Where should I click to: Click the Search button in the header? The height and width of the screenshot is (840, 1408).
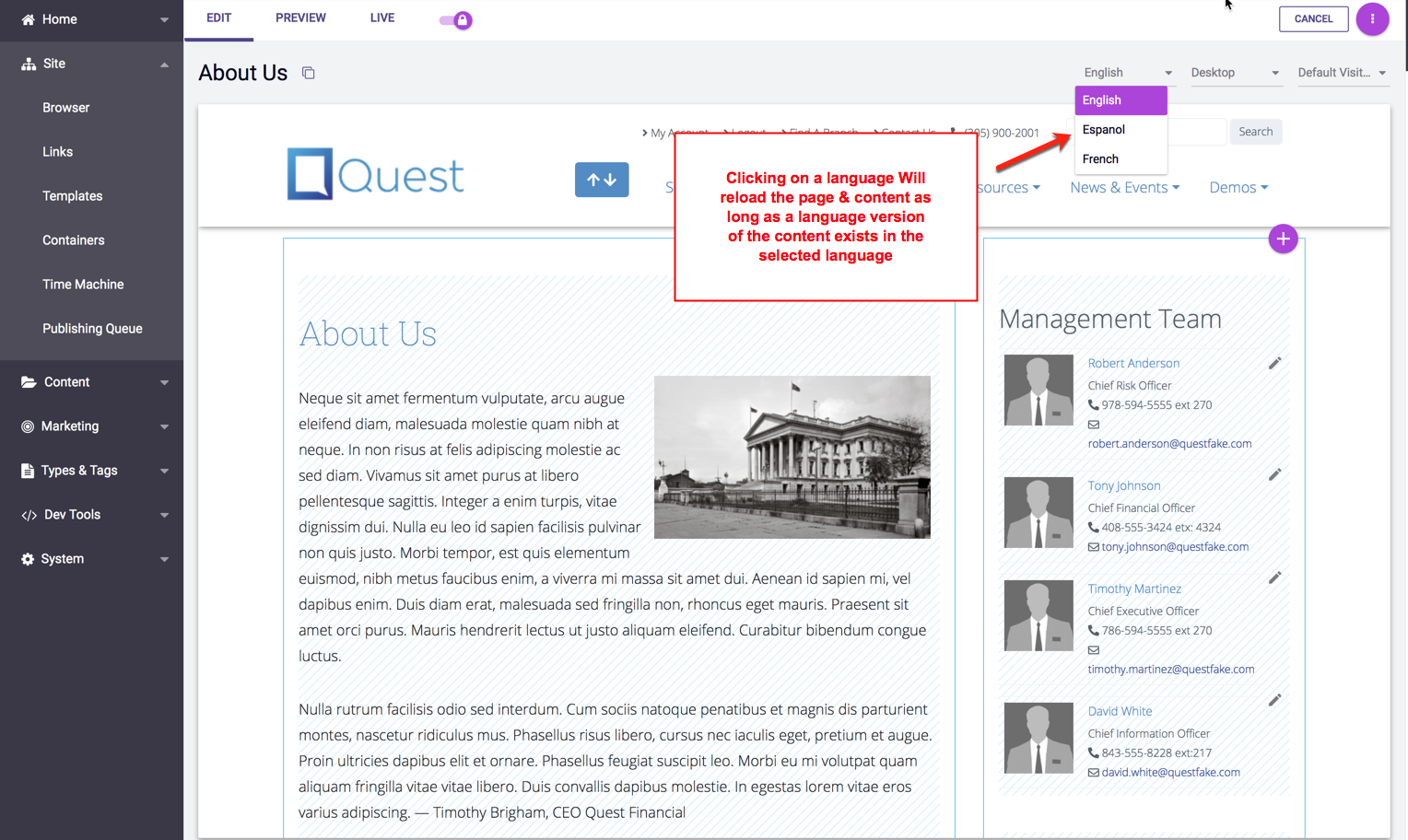(1255, 132)
